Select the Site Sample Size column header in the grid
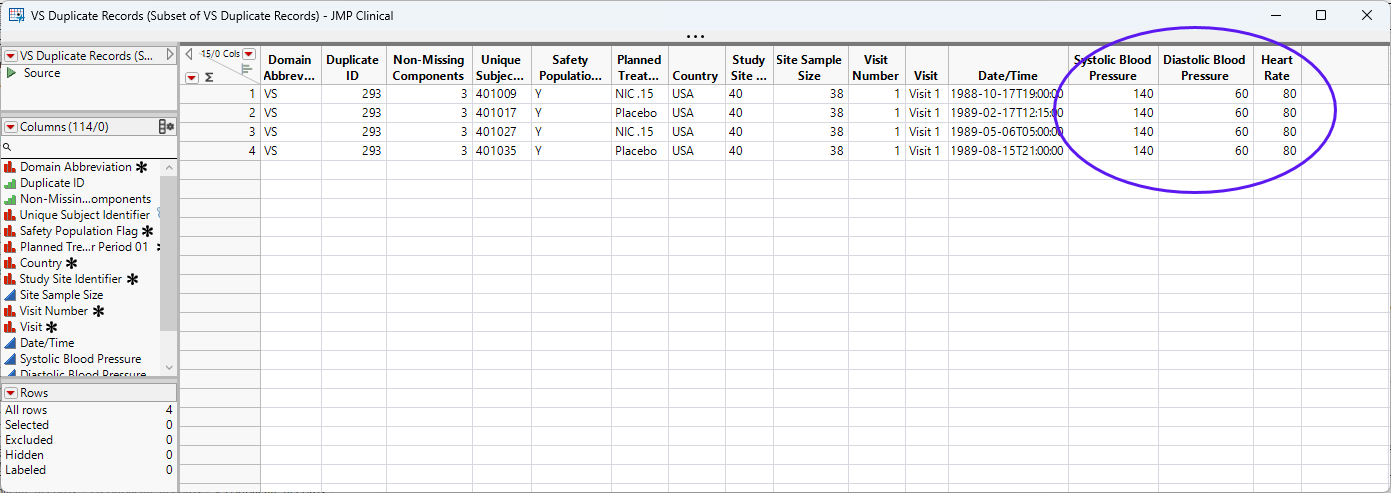Image resolution: width=1391 pixels, height=493 pixels. (x=810, y=67)
